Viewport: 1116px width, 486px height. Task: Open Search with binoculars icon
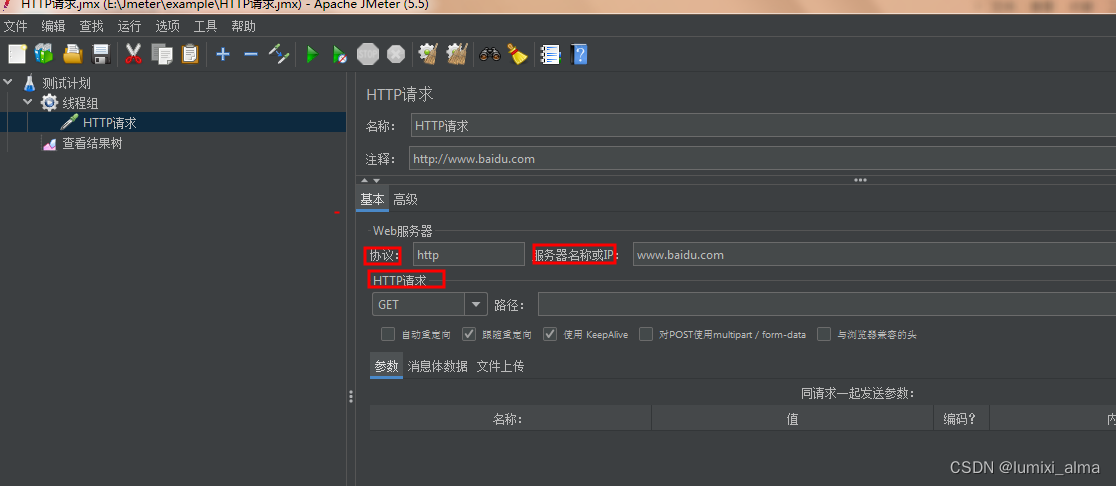(x=490, y=54)
